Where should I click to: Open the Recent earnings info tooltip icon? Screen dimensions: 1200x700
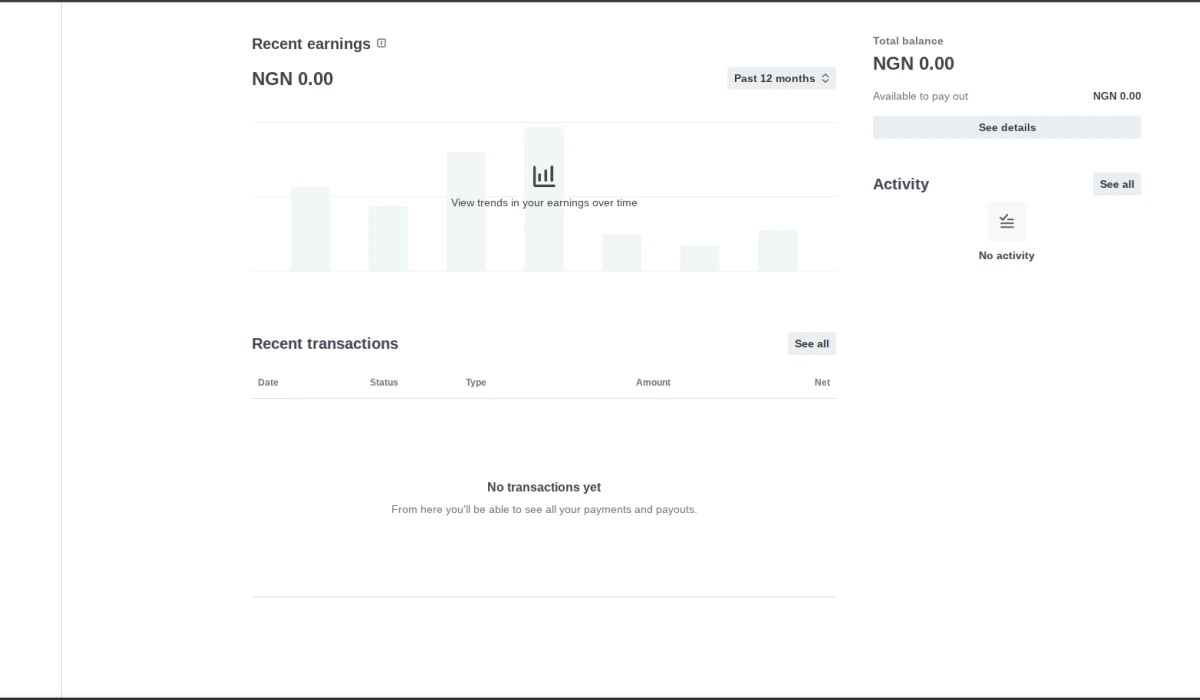point(380,43)
